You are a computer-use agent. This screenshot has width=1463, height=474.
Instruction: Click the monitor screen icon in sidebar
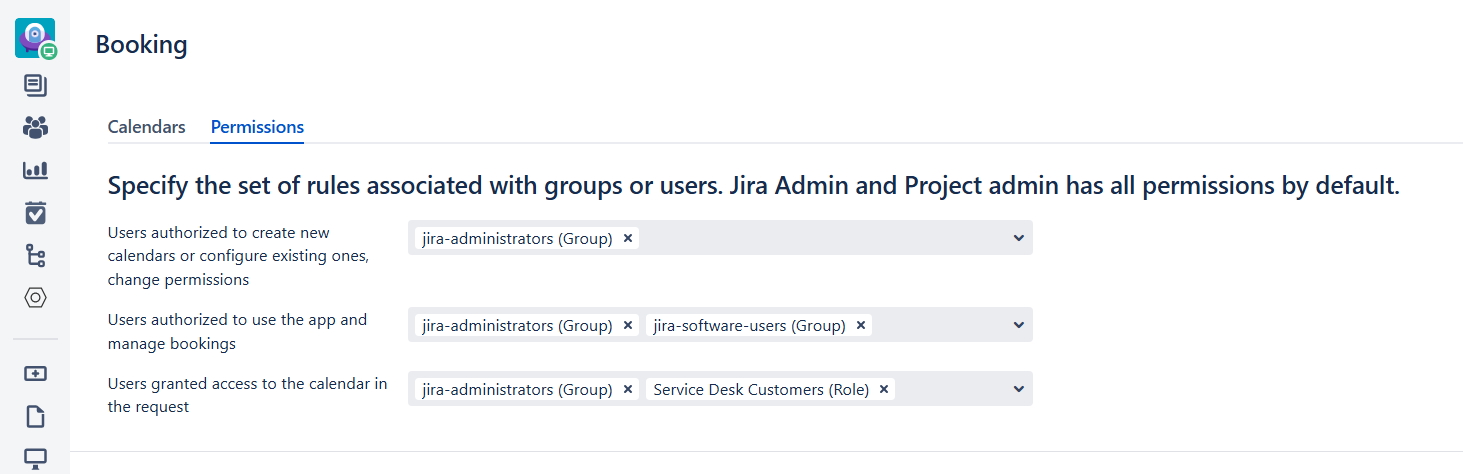click(35, 459)
